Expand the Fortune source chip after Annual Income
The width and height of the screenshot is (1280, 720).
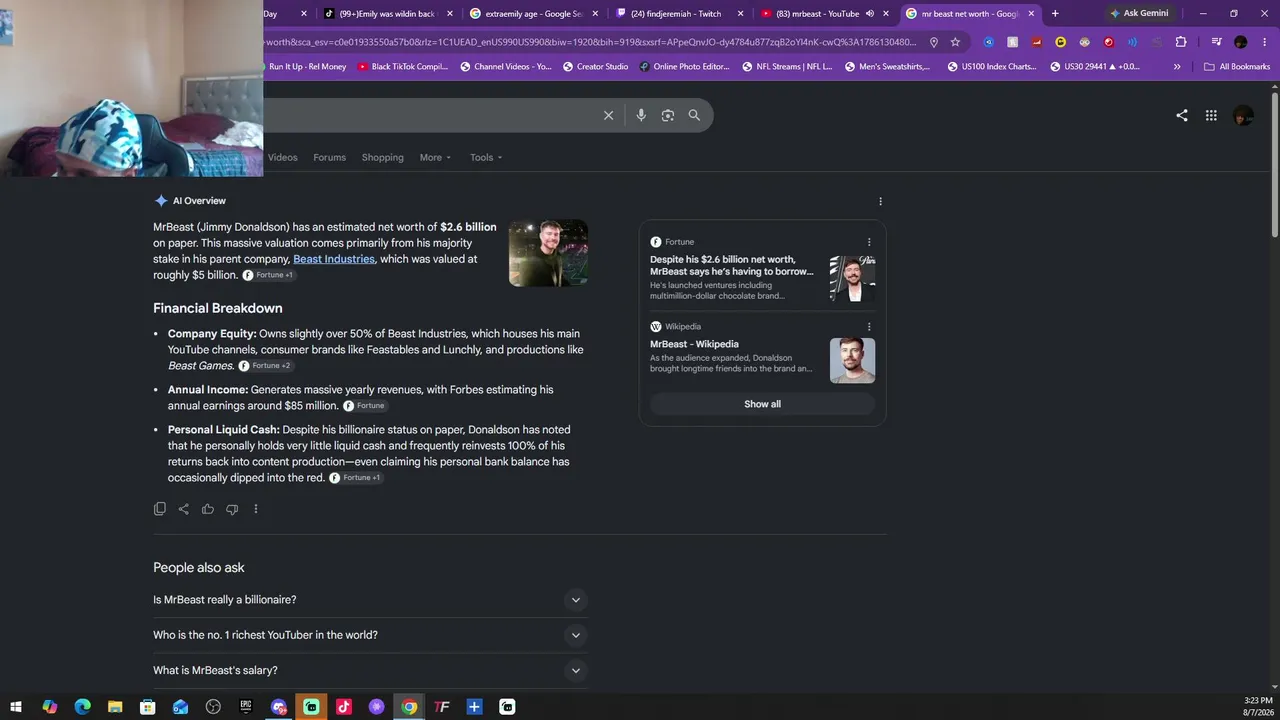364,406
